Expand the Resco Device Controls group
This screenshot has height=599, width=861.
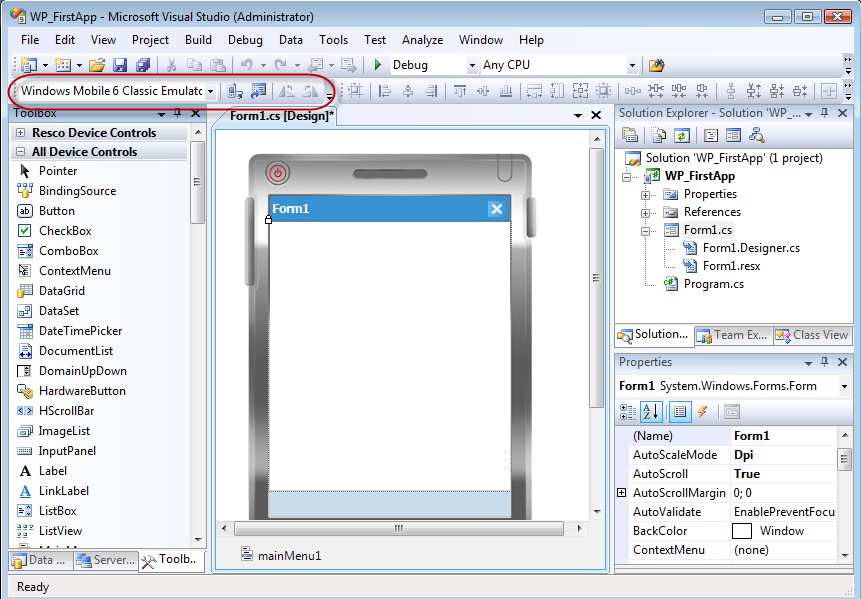(x=21, y=132)
